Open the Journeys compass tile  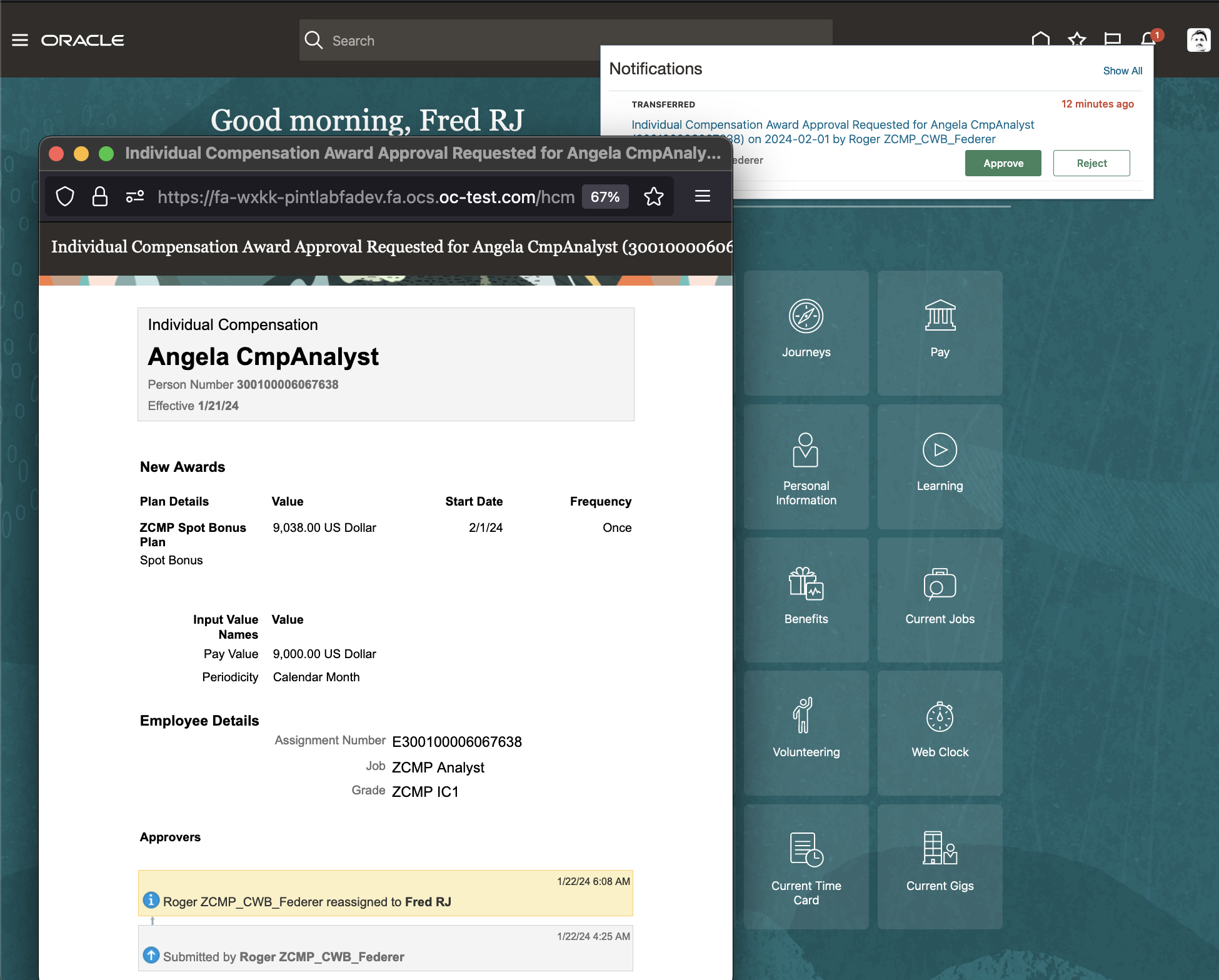point(806,332)
